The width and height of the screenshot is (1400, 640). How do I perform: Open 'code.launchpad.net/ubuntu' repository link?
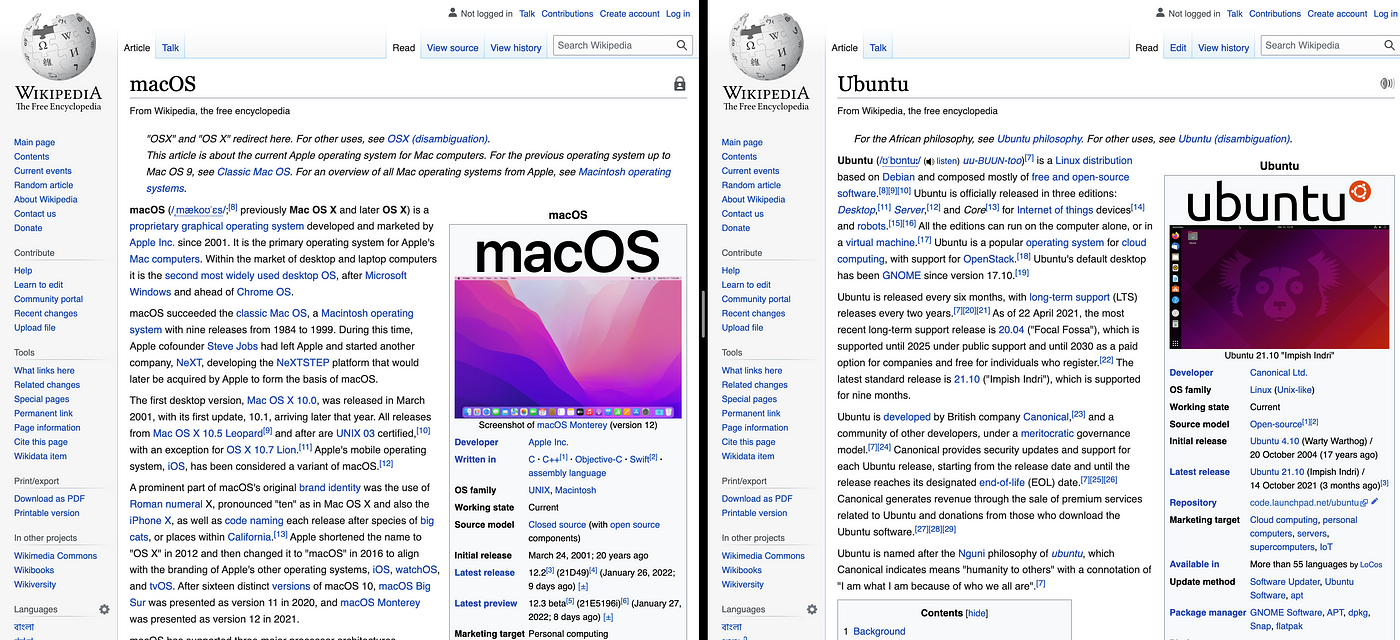[x=1307, y=503]
